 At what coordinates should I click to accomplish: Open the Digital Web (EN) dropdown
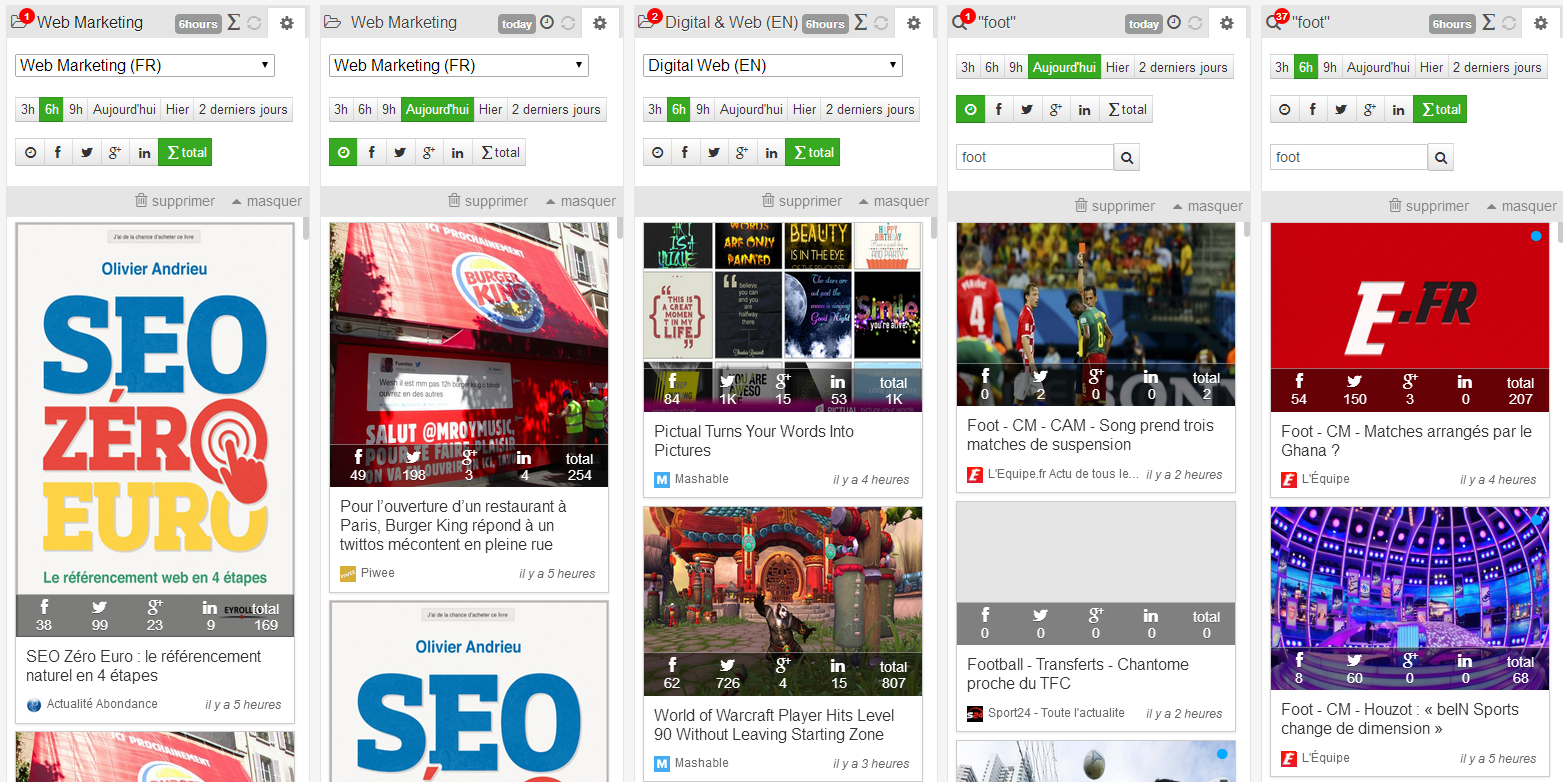pyautogui.click(x=773, y=65)
